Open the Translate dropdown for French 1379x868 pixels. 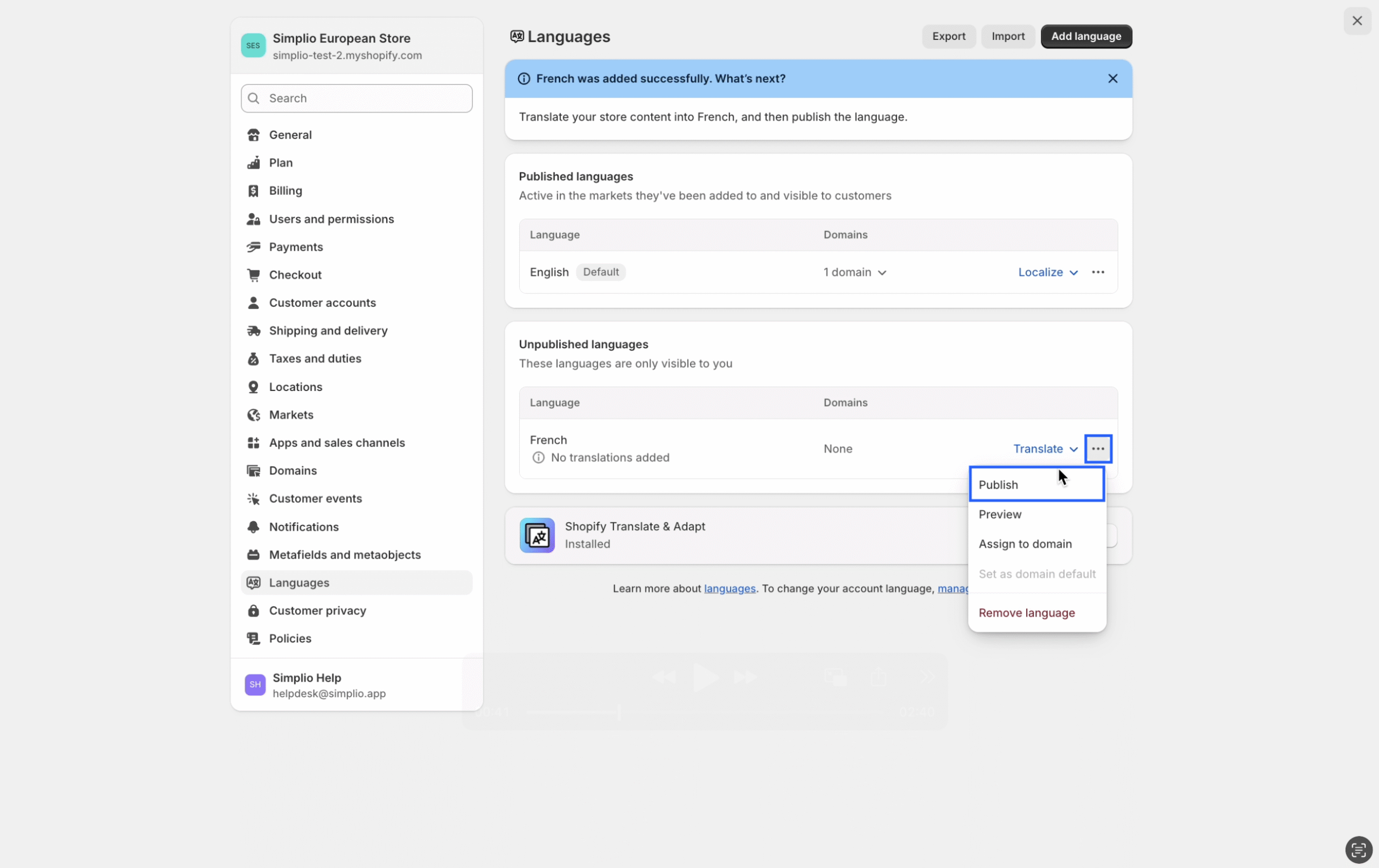(1045, 449)
